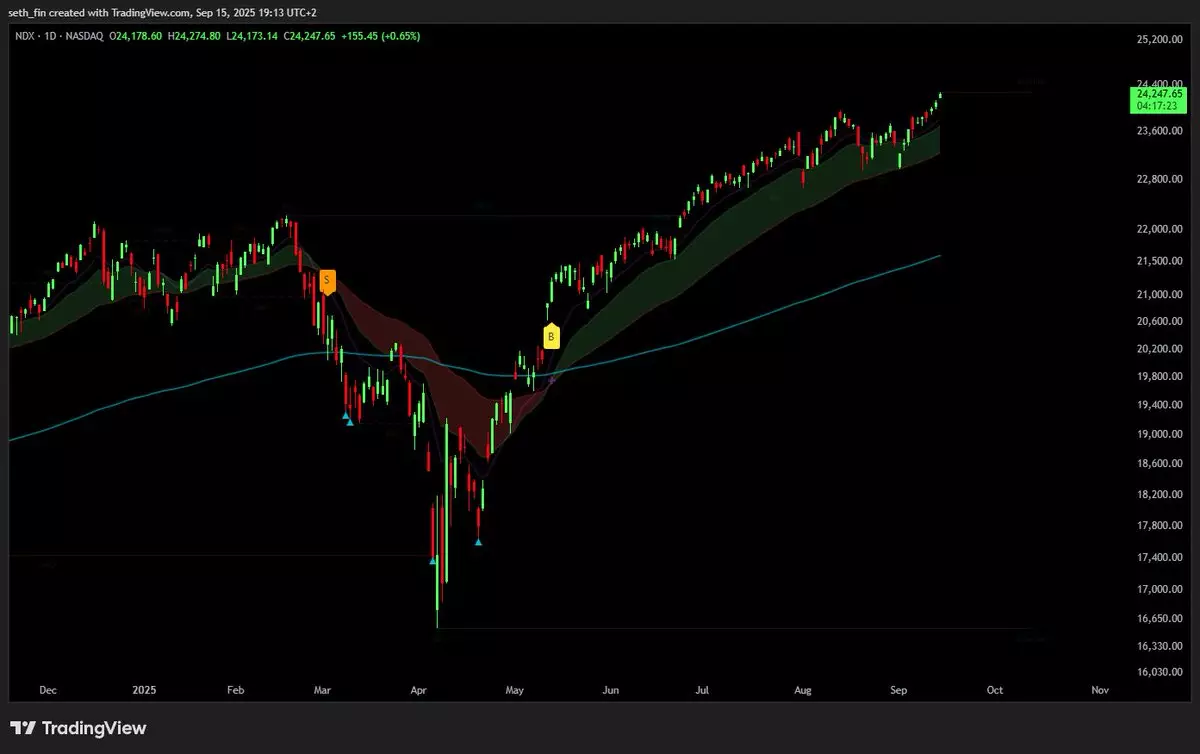Select the horizontal line at the April low
1200x754 pixels.
[700, 629]
